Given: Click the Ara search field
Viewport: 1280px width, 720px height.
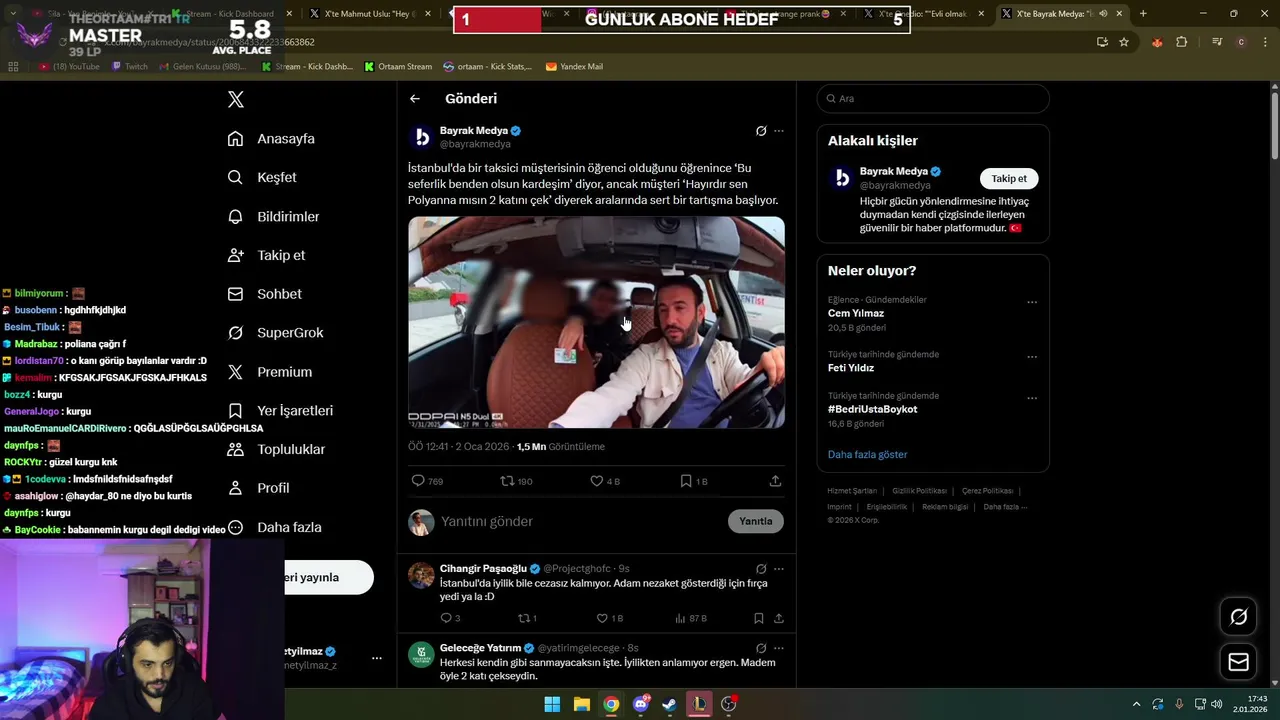Looking at the screenshot, I should (x=933, y=99).
